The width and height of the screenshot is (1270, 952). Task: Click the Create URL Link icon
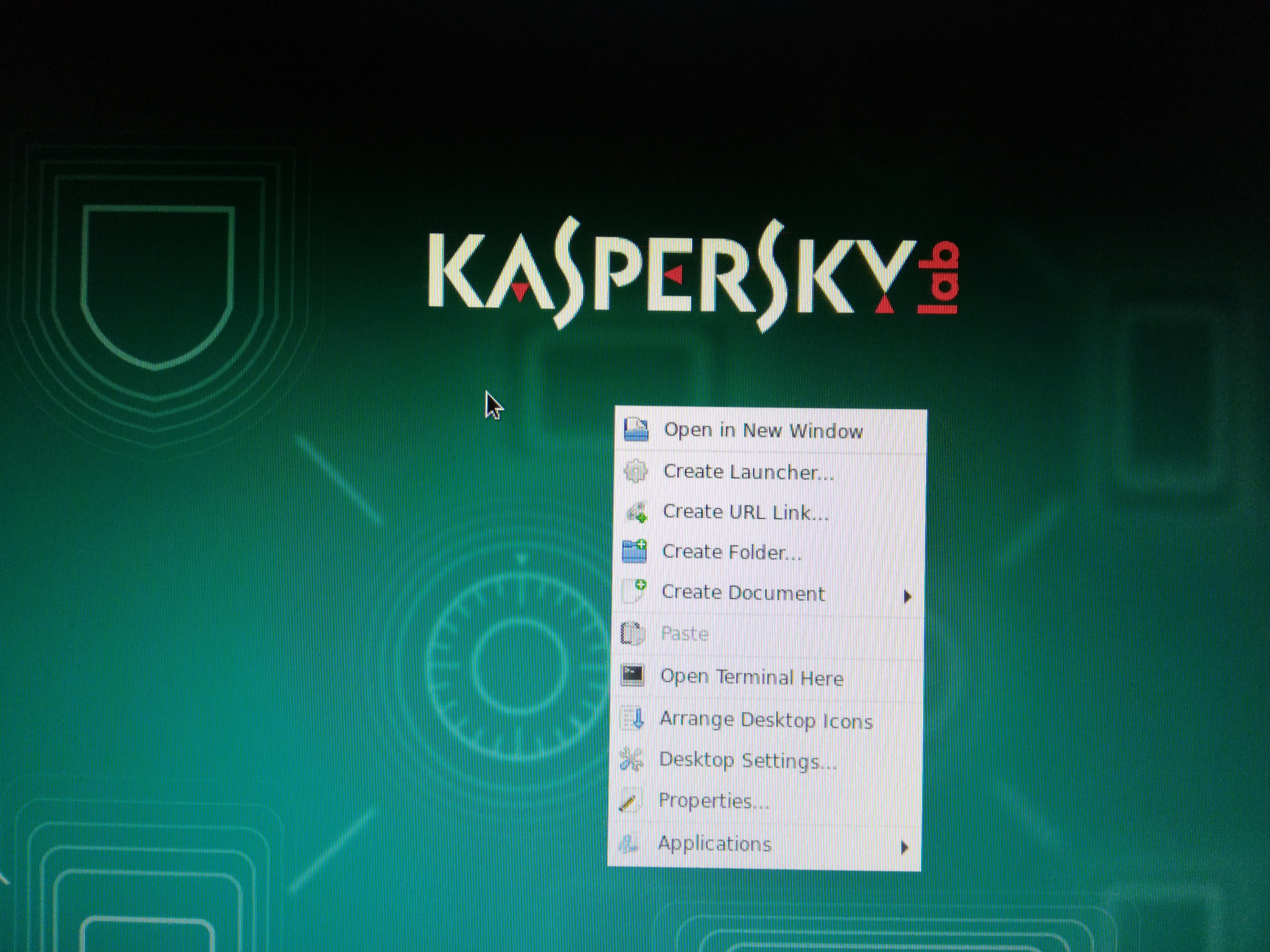636,512
